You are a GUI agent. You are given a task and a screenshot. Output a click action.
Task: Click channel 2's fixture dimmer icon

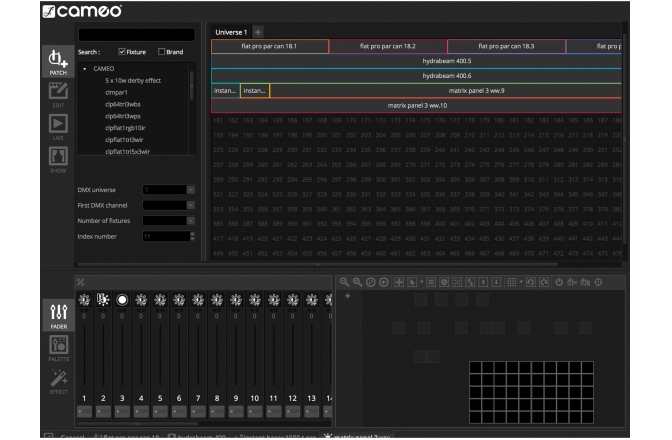pyautogui.click(x=103, y=299)
